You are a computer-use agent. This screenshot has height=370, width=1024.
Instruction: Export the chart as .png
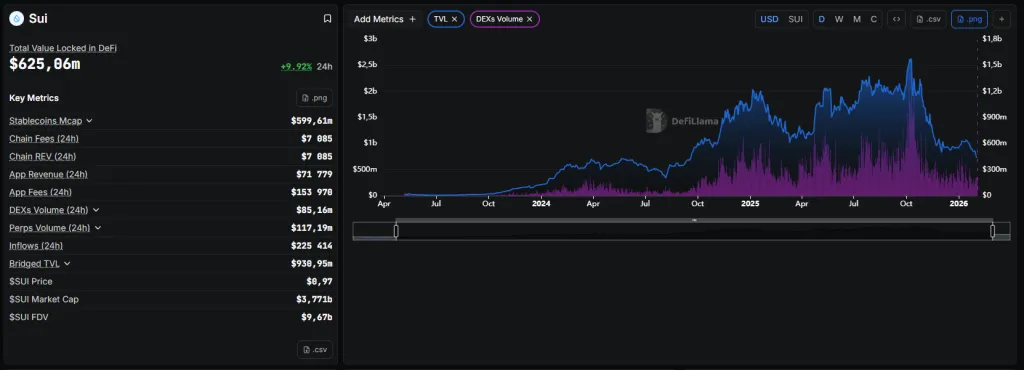969,19
